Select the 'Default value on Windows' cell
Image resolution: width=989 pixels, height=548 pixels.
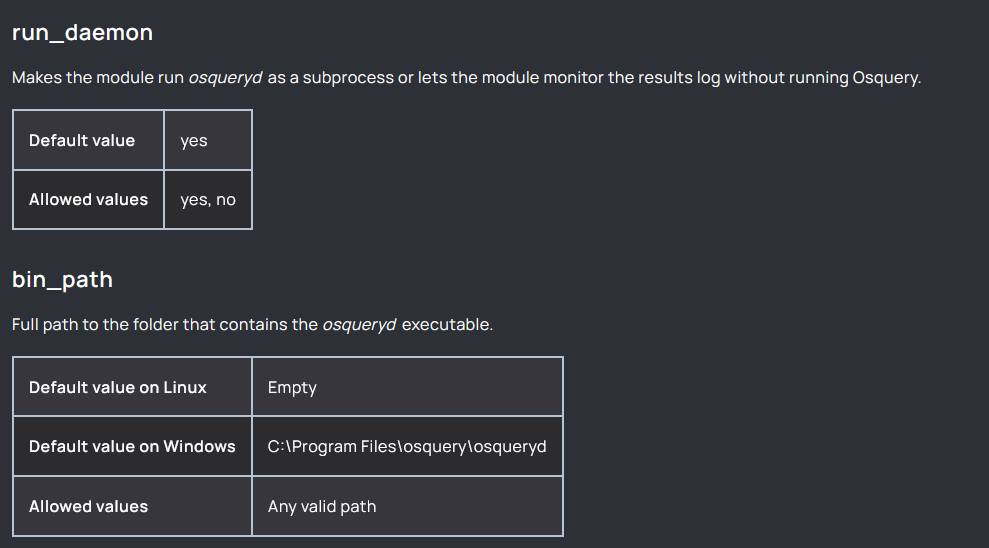pyautogui.click(x=132, y=446)
